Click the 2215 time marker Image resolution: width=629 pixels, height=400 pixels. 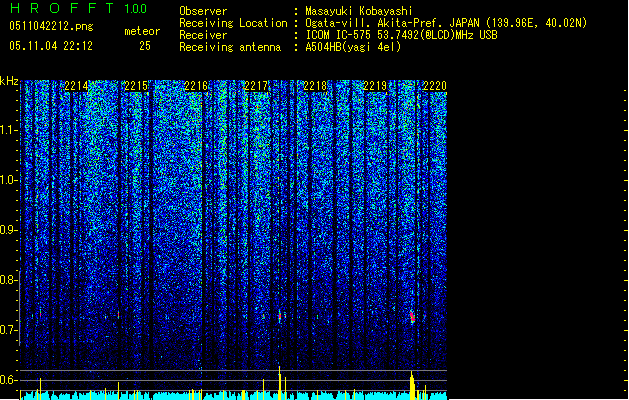point(136,86)
